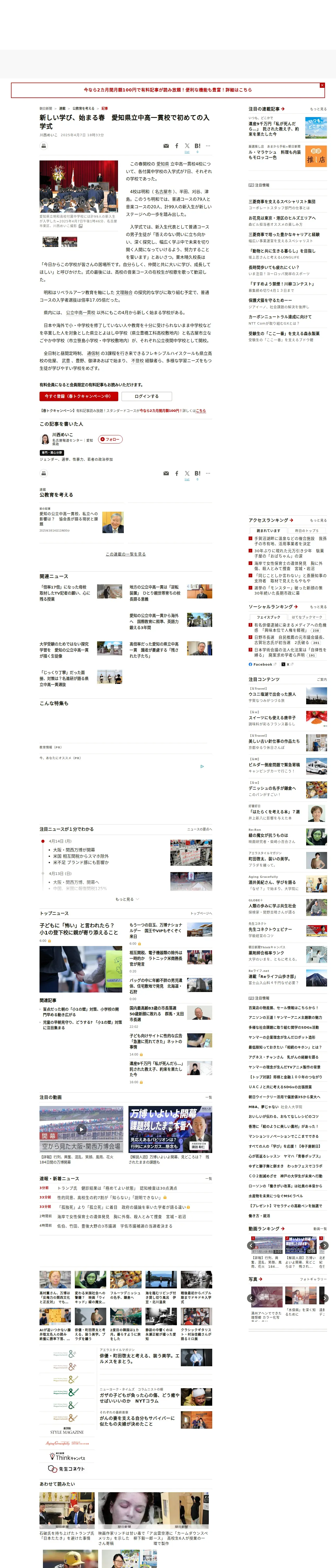Click mail share icon below author section
This screenshot has width=336, height=1568.
click(166, 473)
